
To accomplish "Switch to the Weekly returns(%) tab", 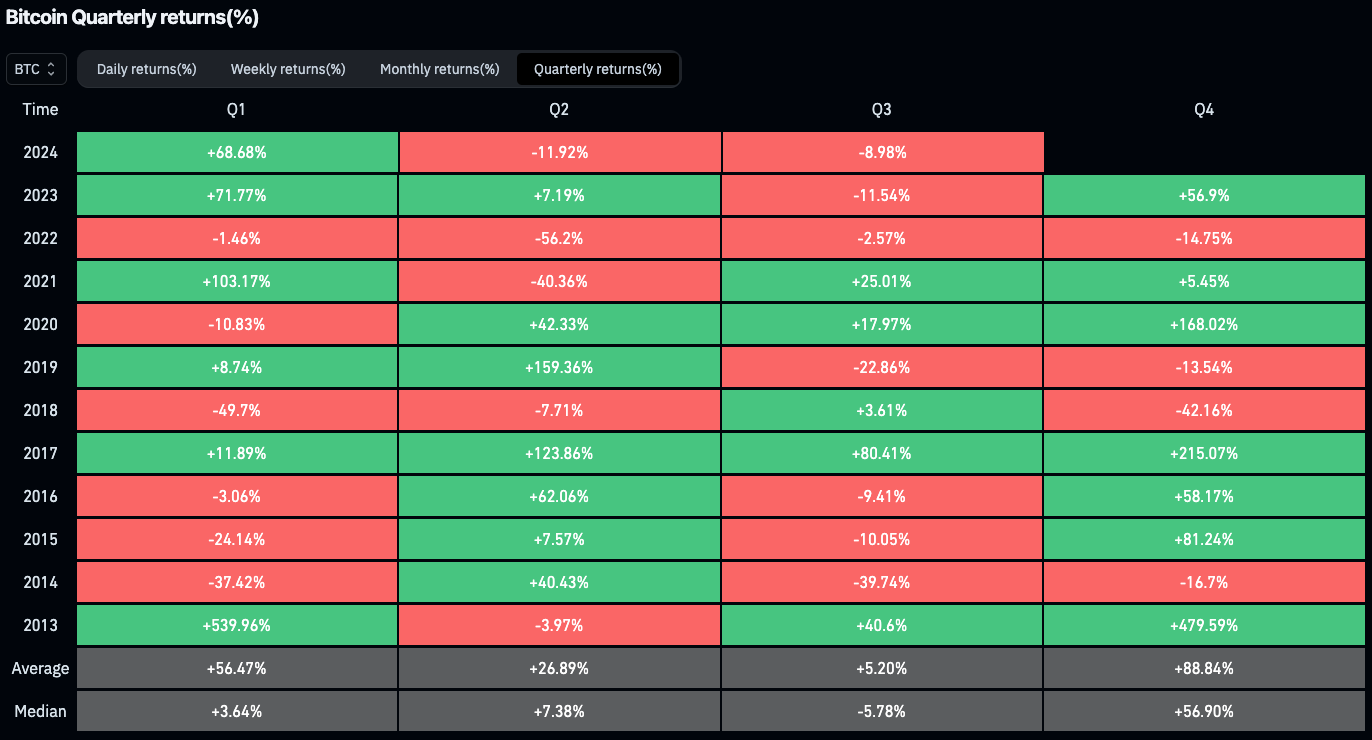I will pyautogui.click(x=288, y=69).
